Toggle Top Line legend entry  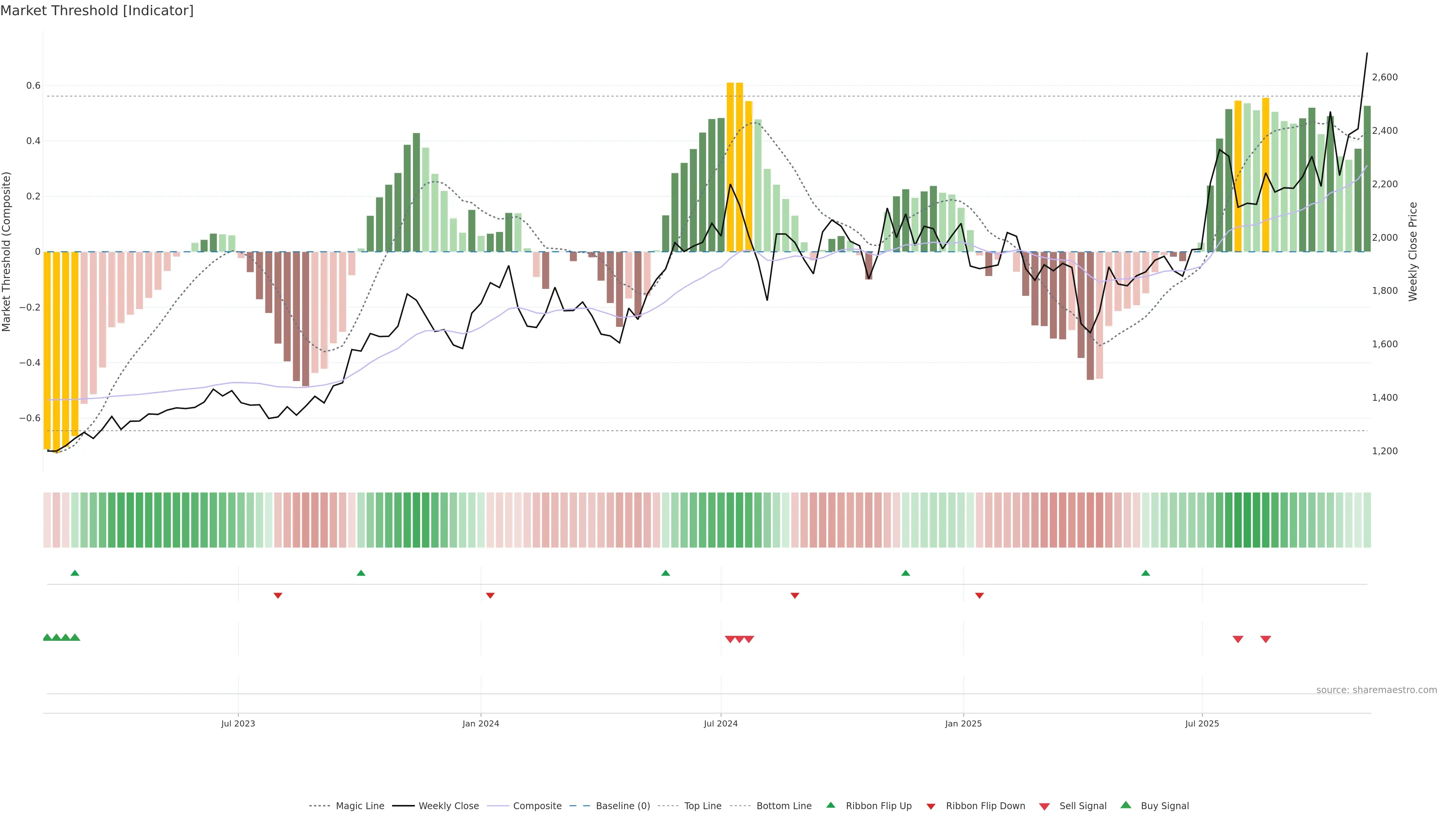point(703,806)
